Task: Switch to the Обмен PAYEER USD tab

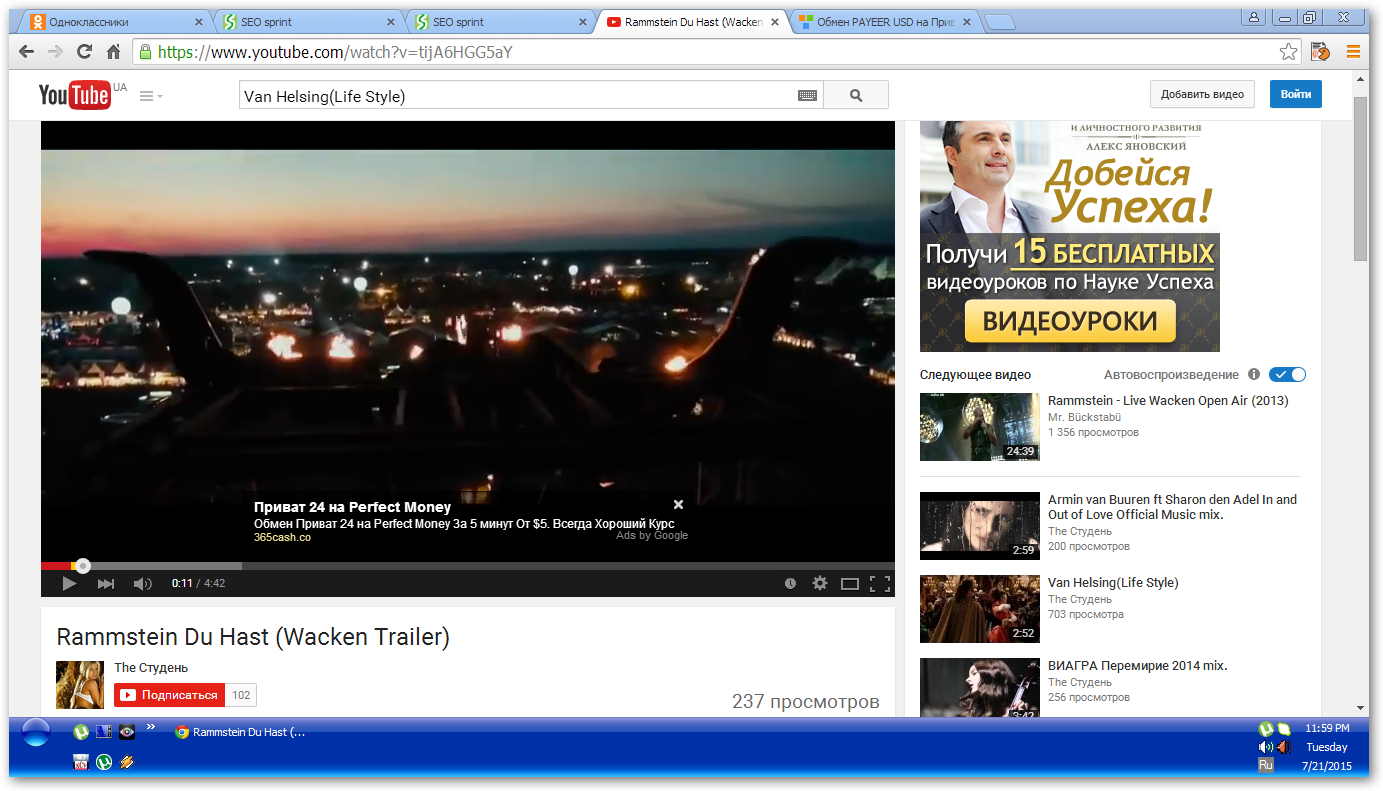Action: point(885,21)
